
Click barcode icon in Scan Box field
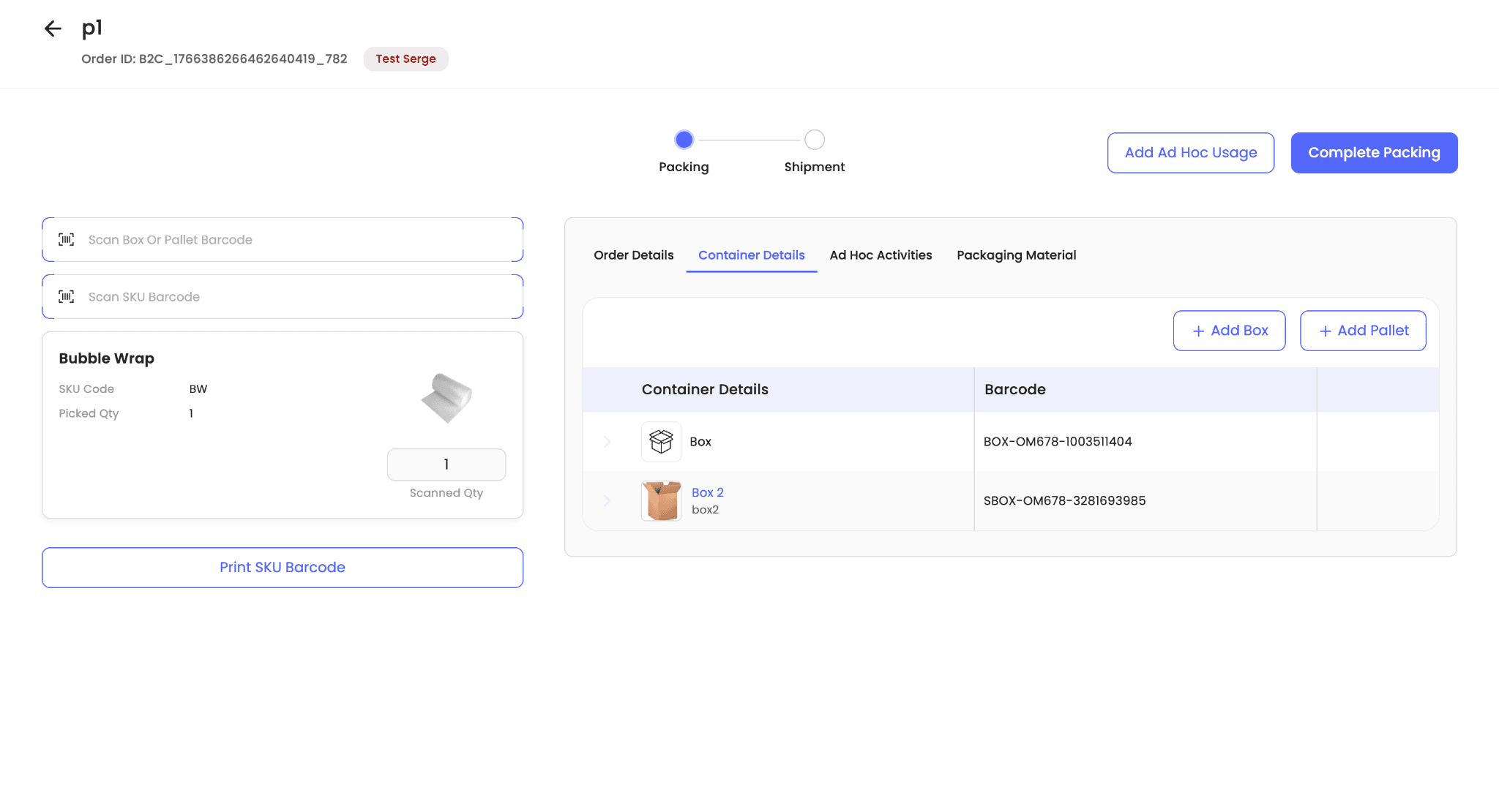tap(67, 240)
